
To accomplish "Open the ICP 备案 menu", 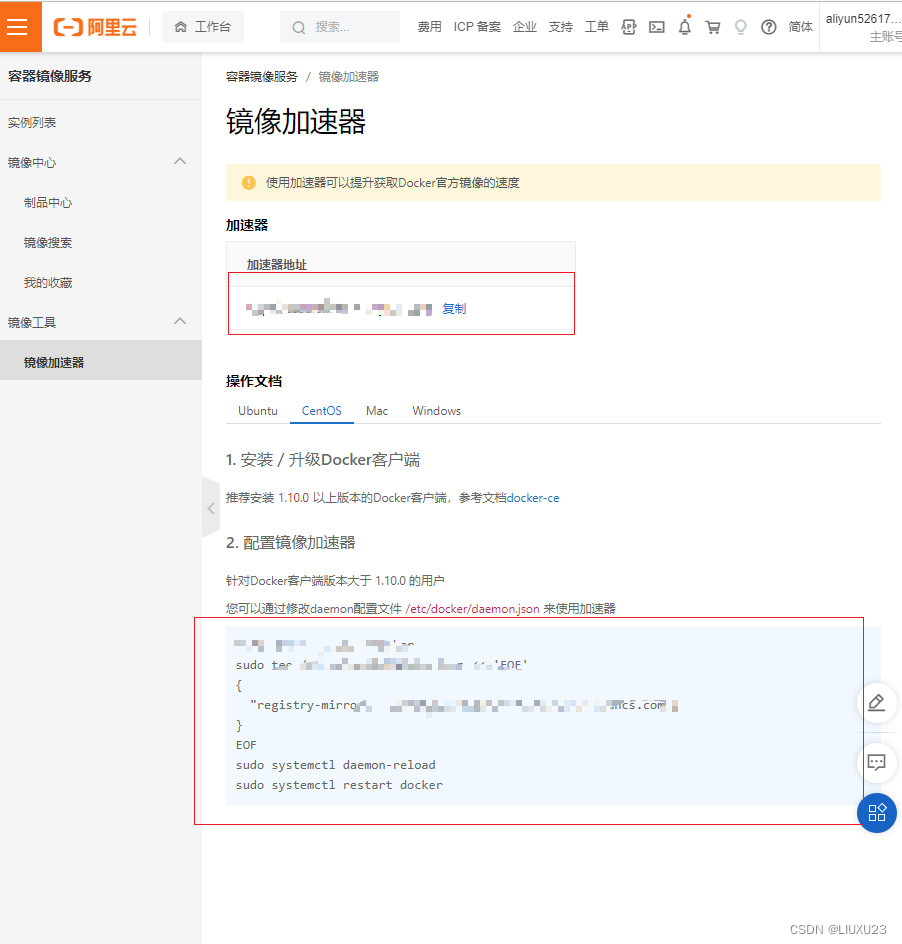I will pos(477,27).
